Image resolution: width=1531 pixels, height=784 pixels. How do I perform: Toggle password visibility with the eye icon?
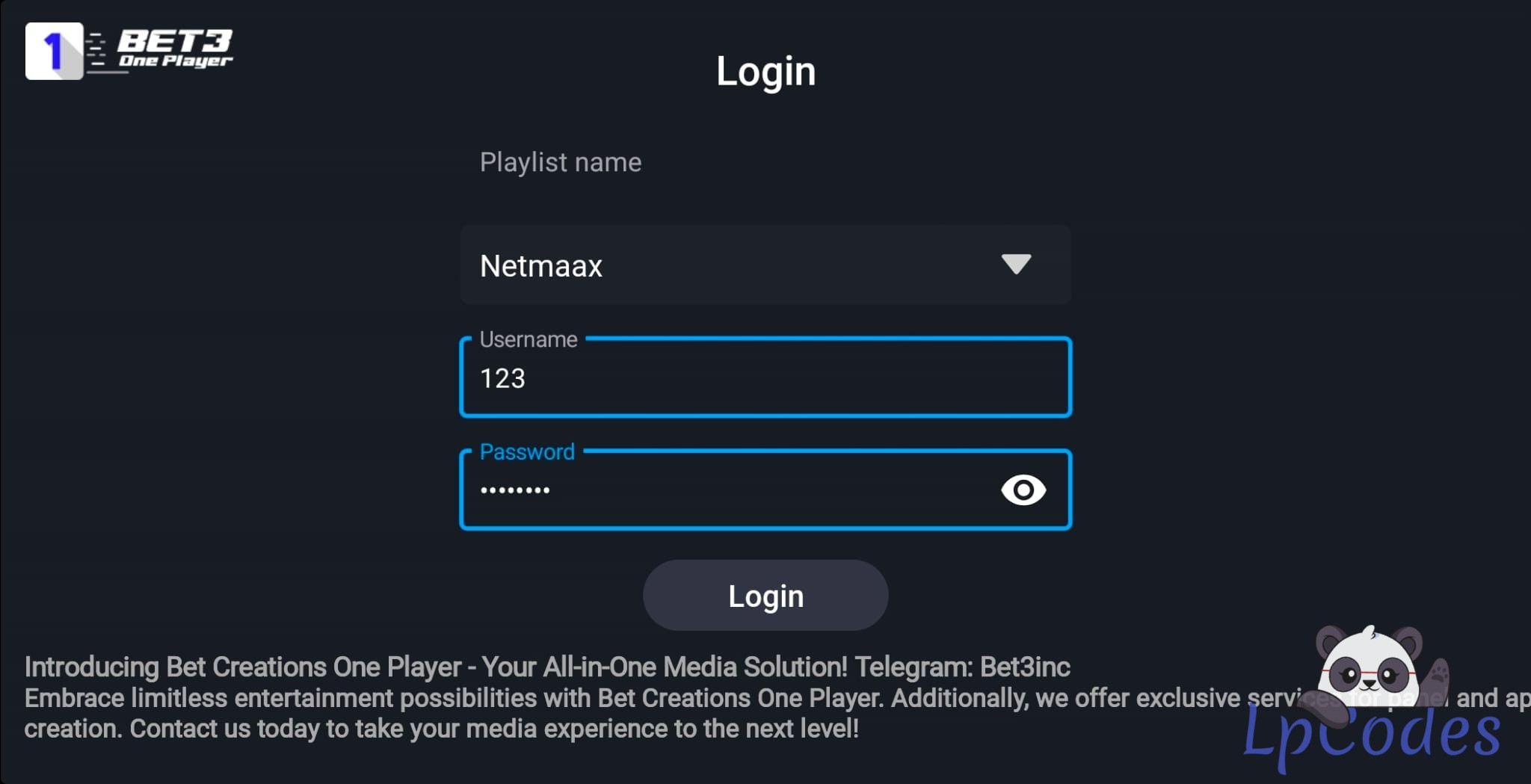point(1023,490)
